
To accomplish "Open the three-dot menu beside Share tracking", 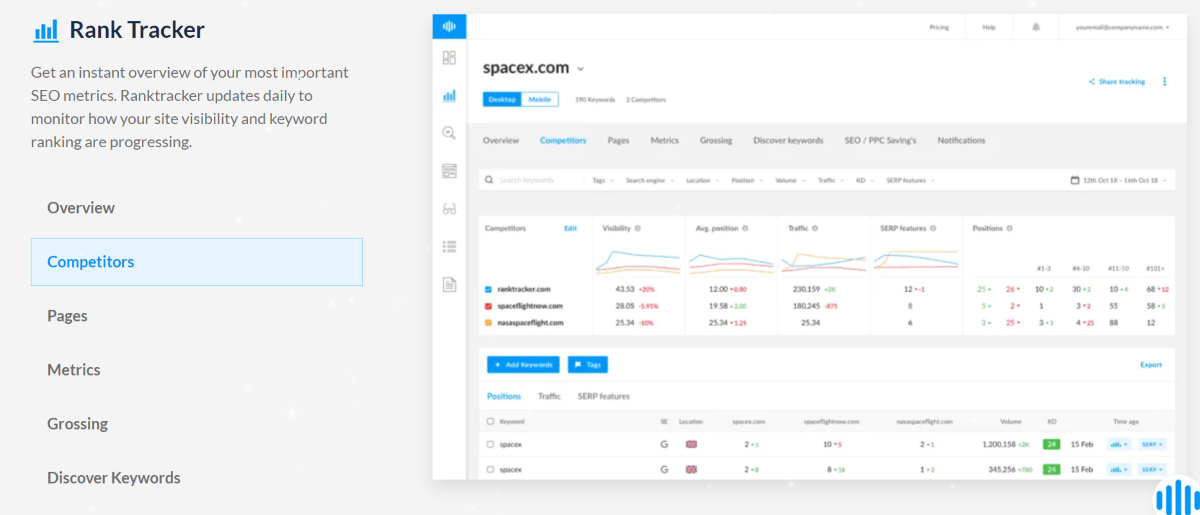I will (x=1164, y=82).
